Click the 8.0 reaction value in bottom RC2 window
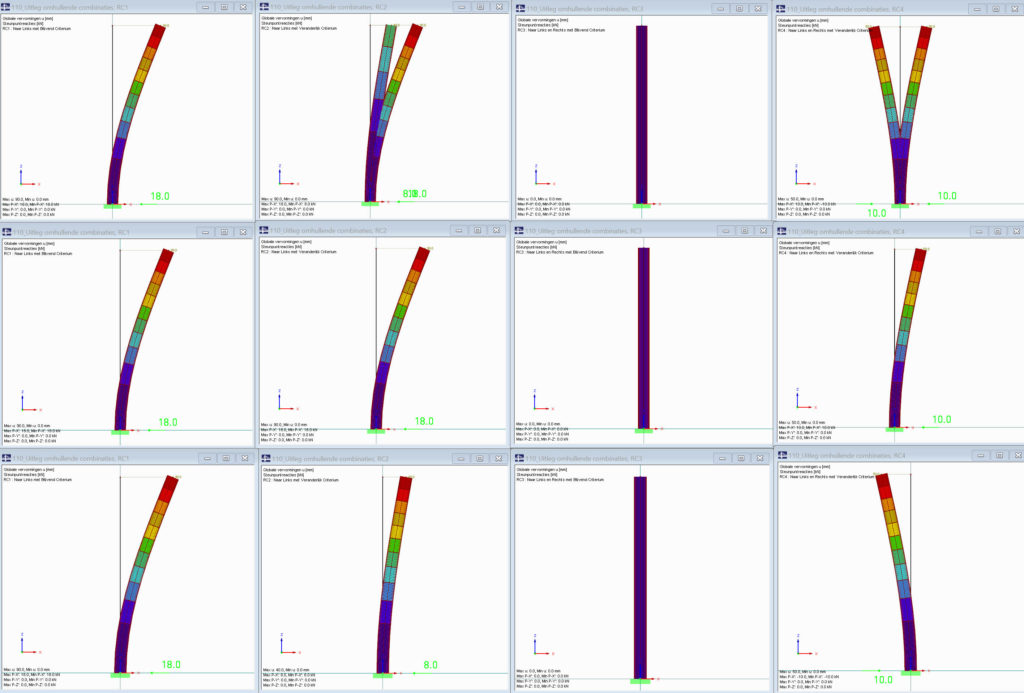The height and width of the screenshot is (693, 1024). pyautogui.click(x=430, y=664)
